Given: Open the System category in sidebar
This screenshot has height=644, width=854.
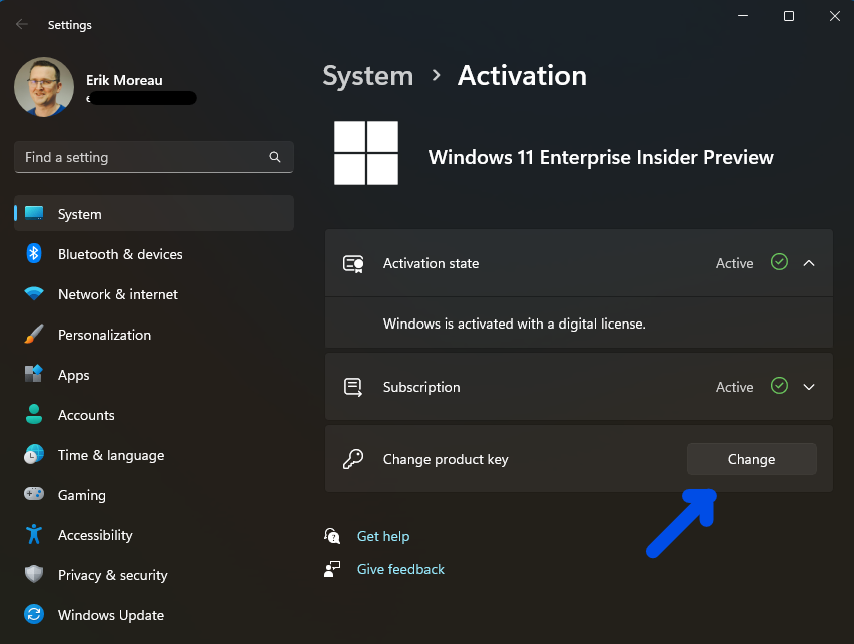Looking at the screenshot, I should pyautogui.click(x=80, y=214).
